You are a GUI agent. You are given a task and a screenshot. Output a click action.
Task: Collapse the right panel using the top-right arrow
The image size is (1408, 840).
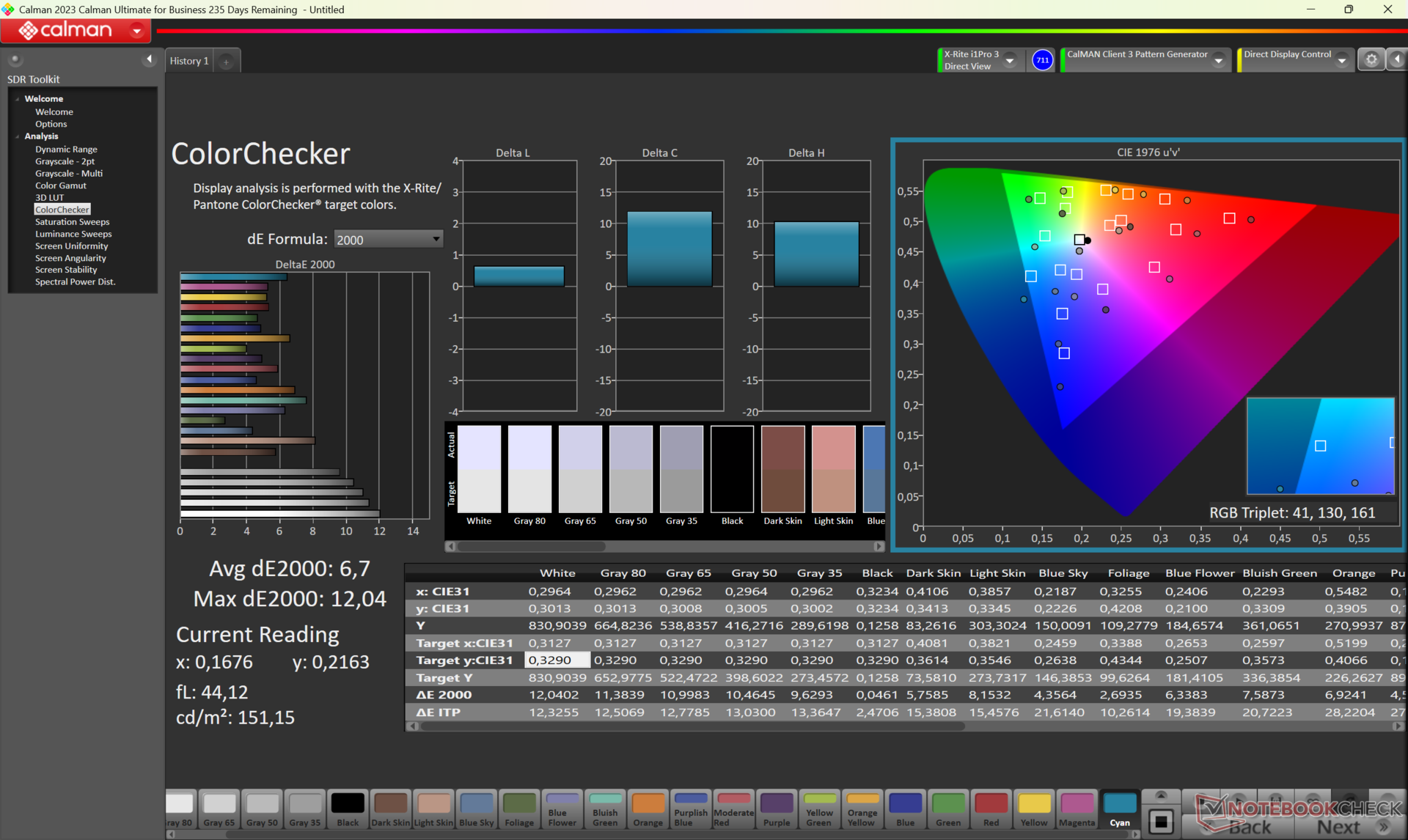coord(1397,60)
